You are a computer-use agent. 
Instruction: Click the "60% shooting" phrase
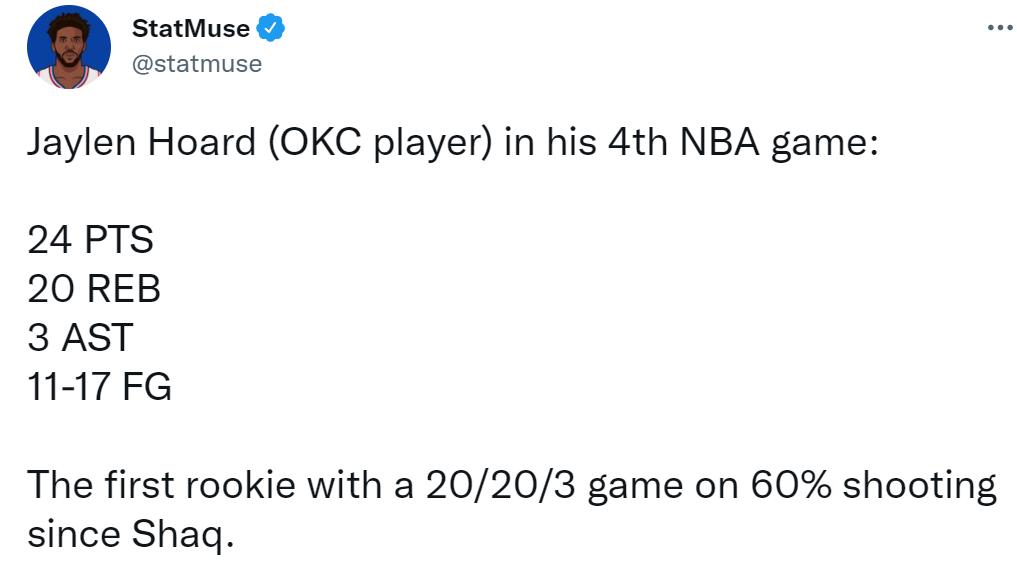click(866, 485)
